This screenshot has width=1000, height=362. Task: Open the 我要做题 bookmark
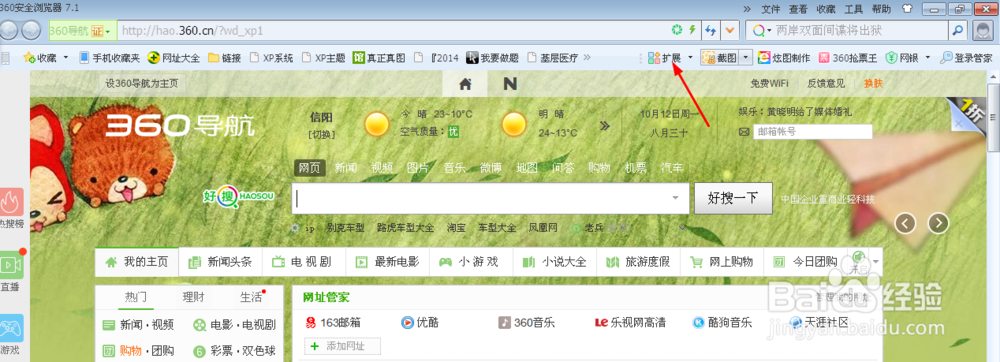click(x=493, y=58)
